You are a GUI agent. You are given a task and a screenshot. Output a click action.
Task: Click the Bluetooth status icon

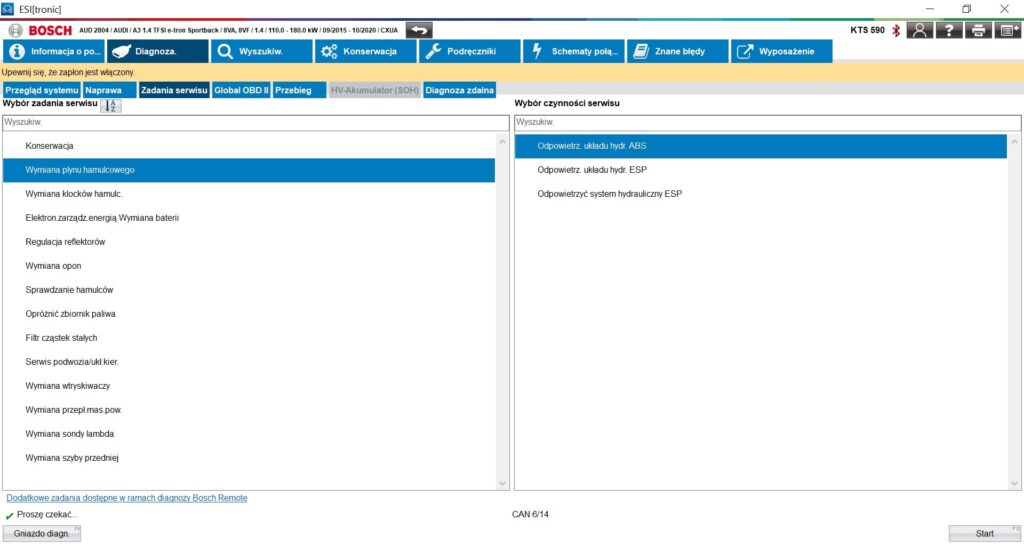click(896, 30)
